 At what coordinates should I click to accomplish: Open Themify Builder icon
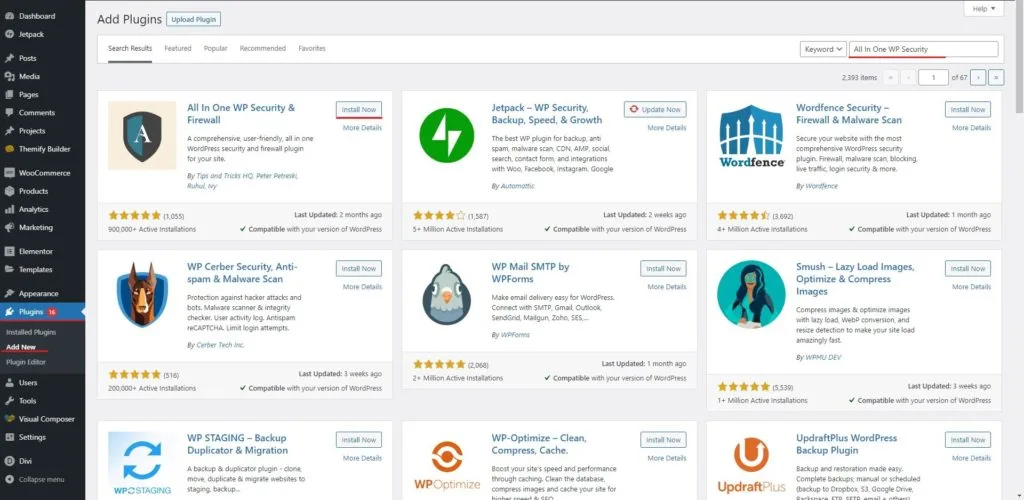(x=9, y=149)
